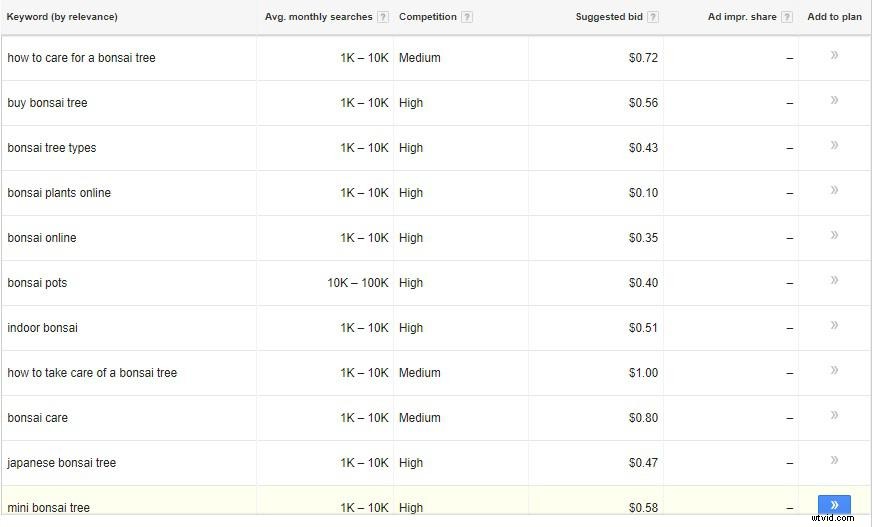Open help icon next to Competition
The width and height of the screenshot is (873, 527).
467,17
